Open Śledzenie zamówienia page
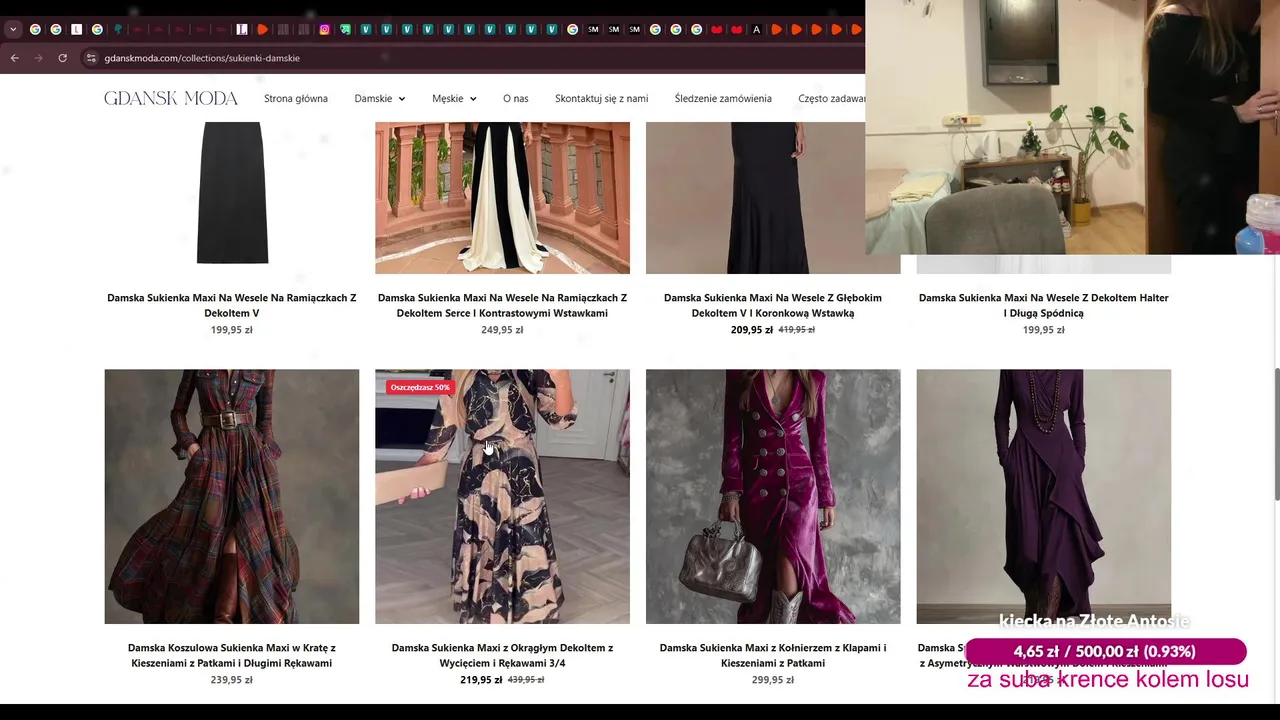 [723, 98]
